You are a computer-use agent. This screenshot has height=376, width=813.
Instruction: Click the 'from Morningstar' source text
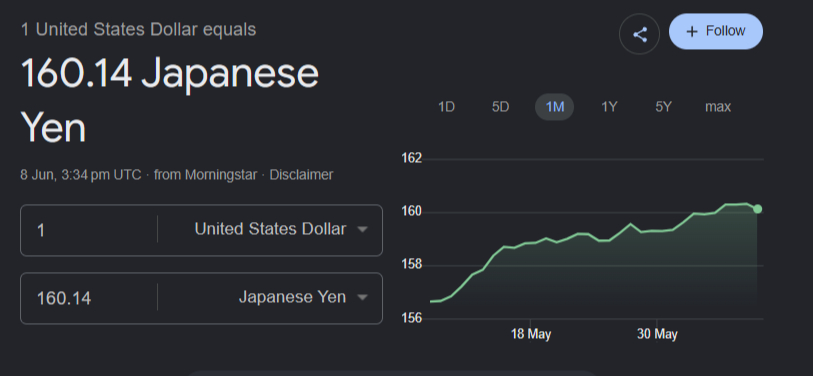(205, 175)
